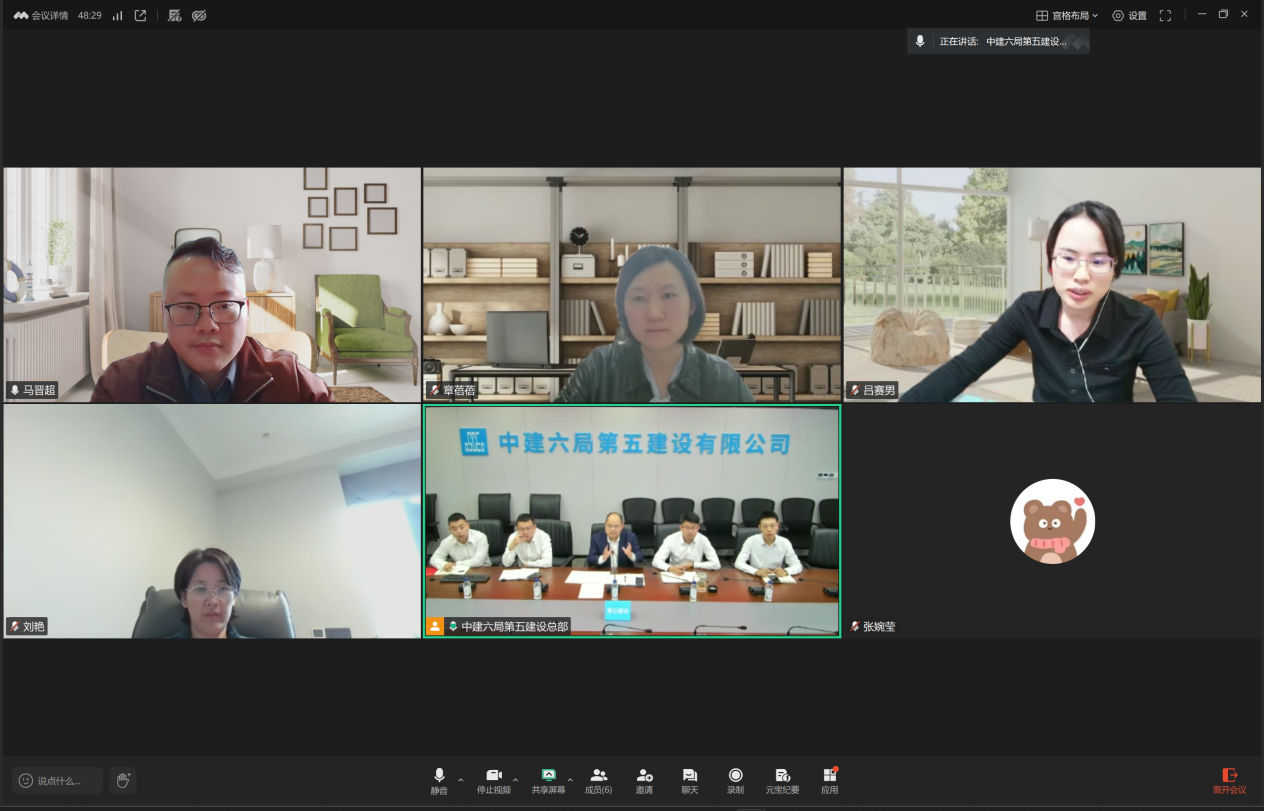Click the pop-out window icon in top bar
This screenshot has width=1264, height=811.
pyautogui.click(x=140, y=15)
